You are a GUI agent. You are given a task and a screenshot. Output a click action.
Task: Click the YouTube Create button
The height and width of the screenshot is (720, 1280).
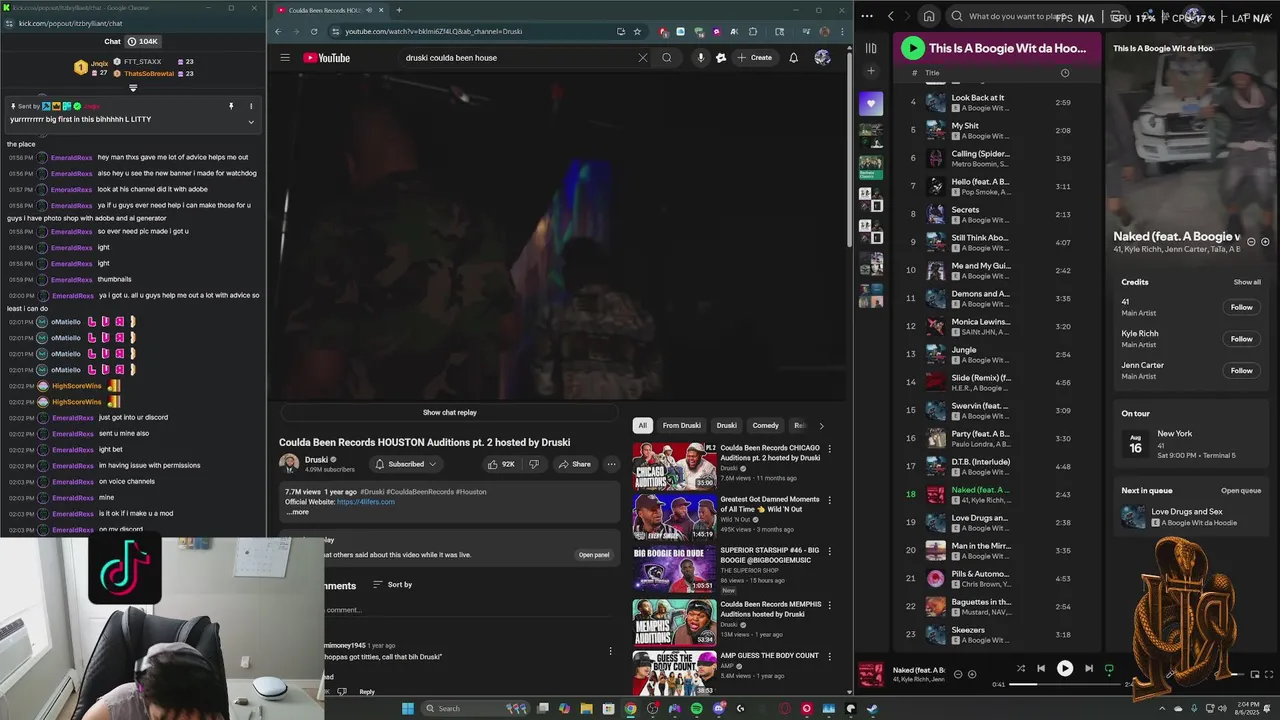pyautogui.click(x=754, y=58)
